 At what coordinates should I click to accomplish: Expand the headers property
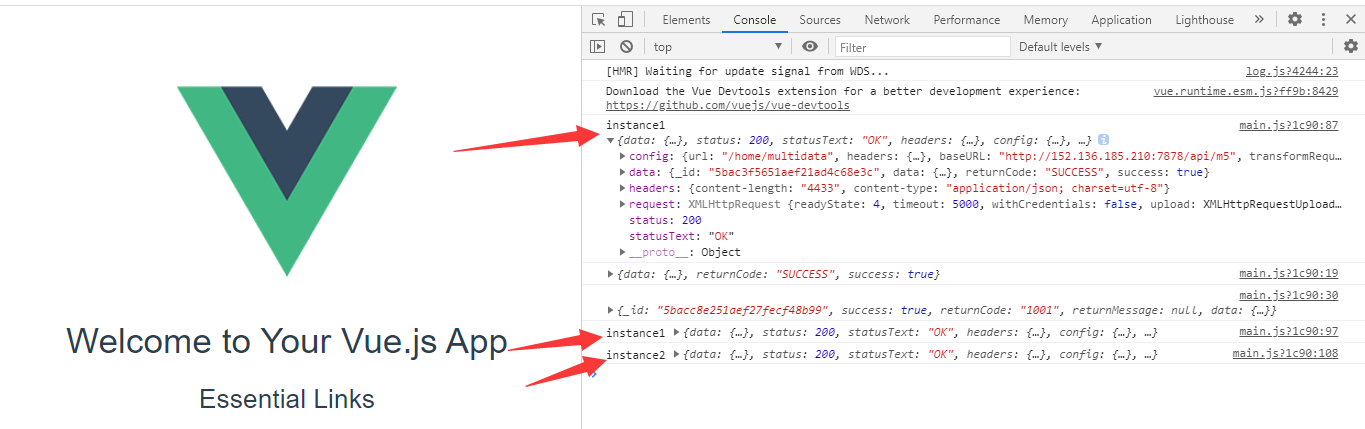[x=623, y=188]
